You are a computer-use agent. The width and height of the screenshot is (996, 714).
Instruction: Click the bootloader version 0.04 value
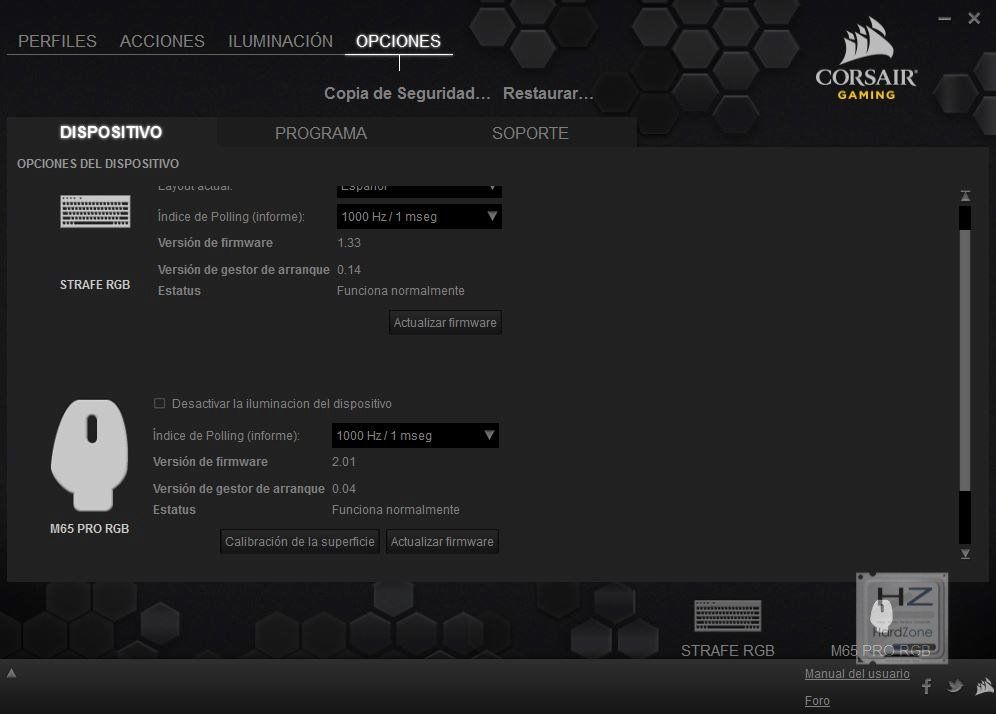pos(344,489)
